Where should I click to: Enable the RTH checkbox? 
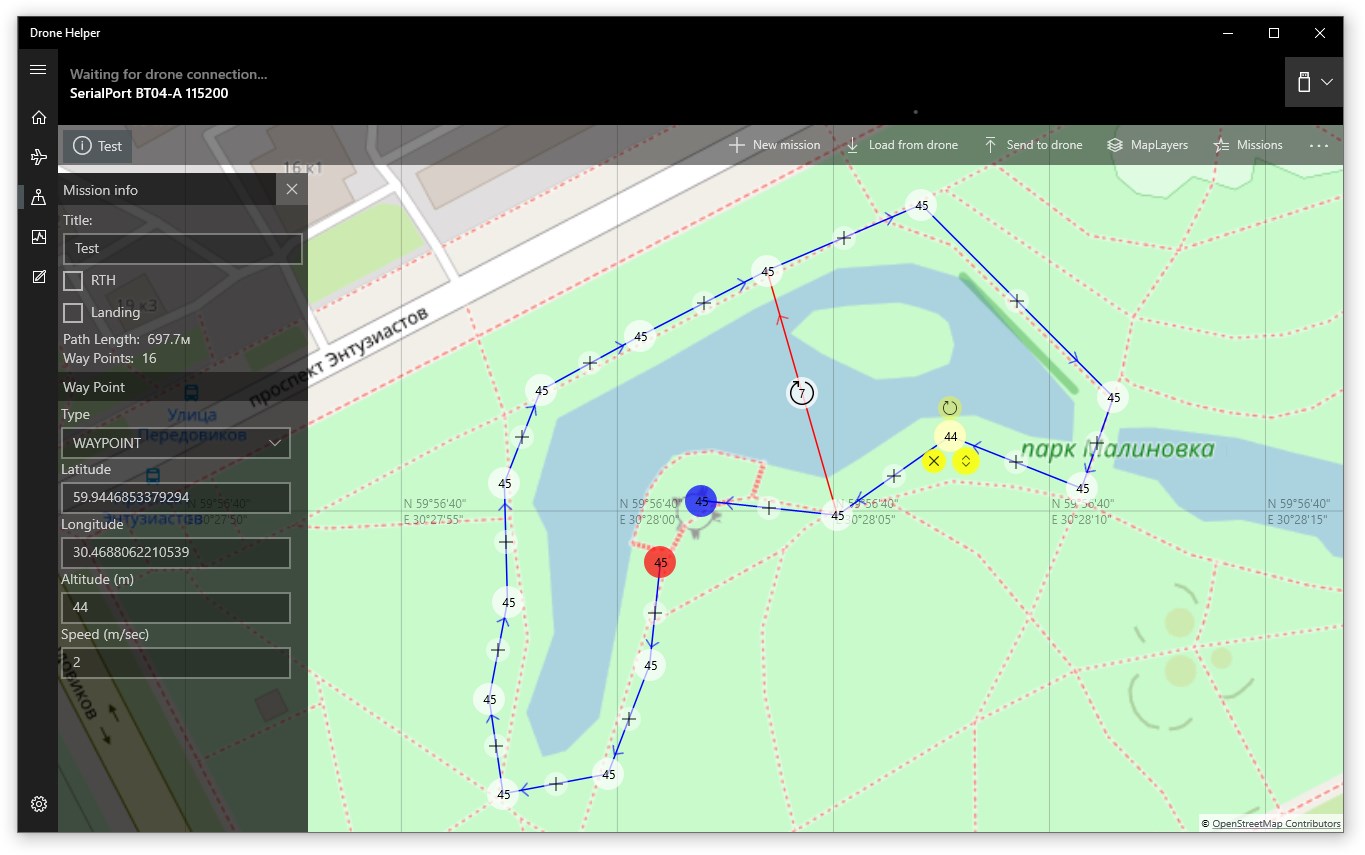point(73,281)
